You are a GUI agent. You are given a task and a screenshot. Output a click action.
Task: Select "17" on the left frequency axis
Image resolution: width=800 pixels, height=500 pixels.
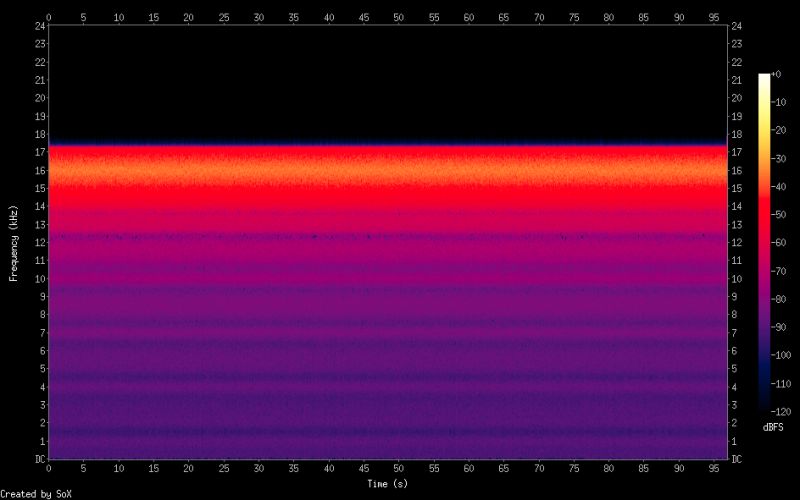pos(40,152)
